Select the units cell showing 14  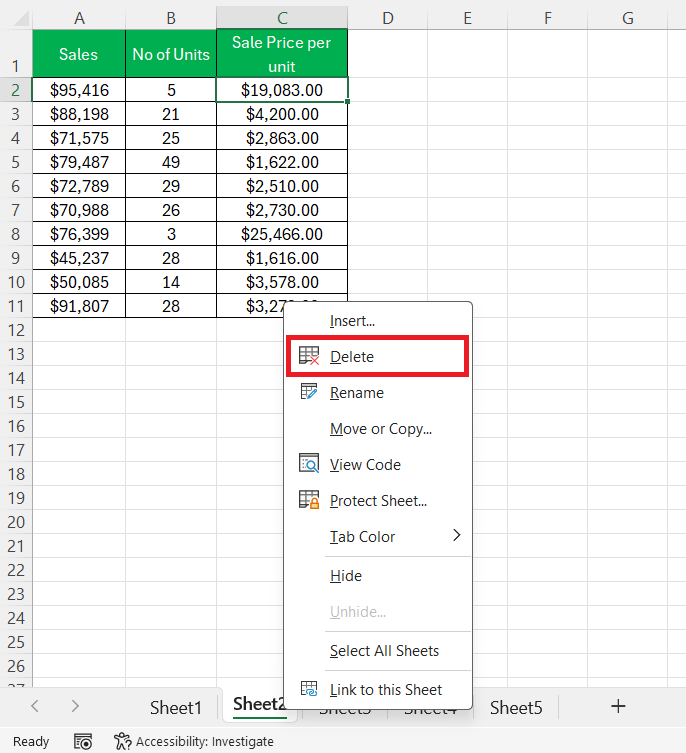coord(171,282)
